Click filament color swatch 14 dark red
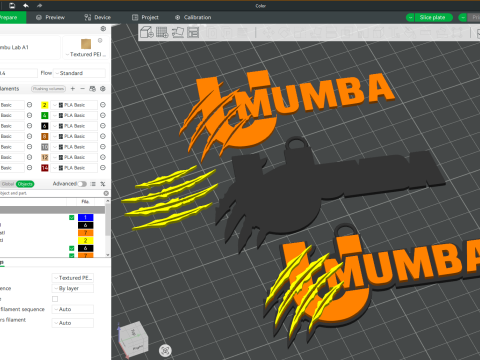Screen dimensions: 480x360 (45, 168)
